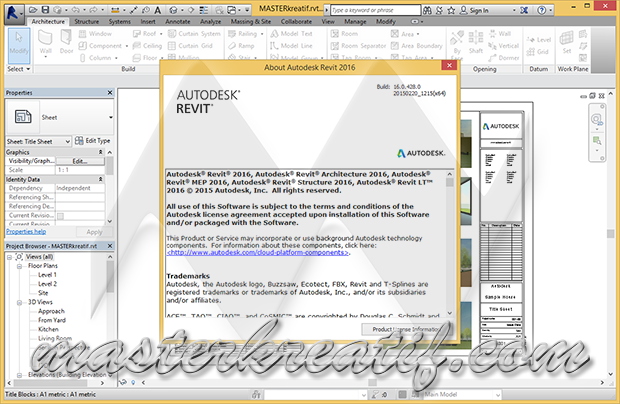Click the Open folder icon in quick access toolbar
Image resolution: width=620 pixels, height=404 pixels.
pyautogui.click(x=33, y=10)
